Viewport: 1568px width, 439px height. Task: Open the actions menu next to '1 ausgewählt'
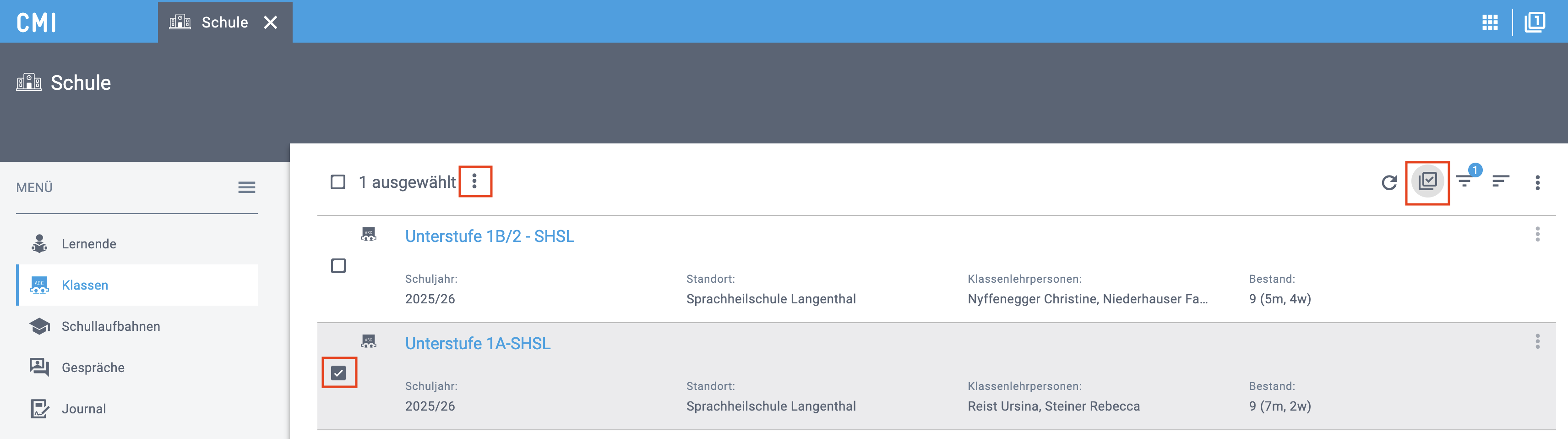click(475, 181)
